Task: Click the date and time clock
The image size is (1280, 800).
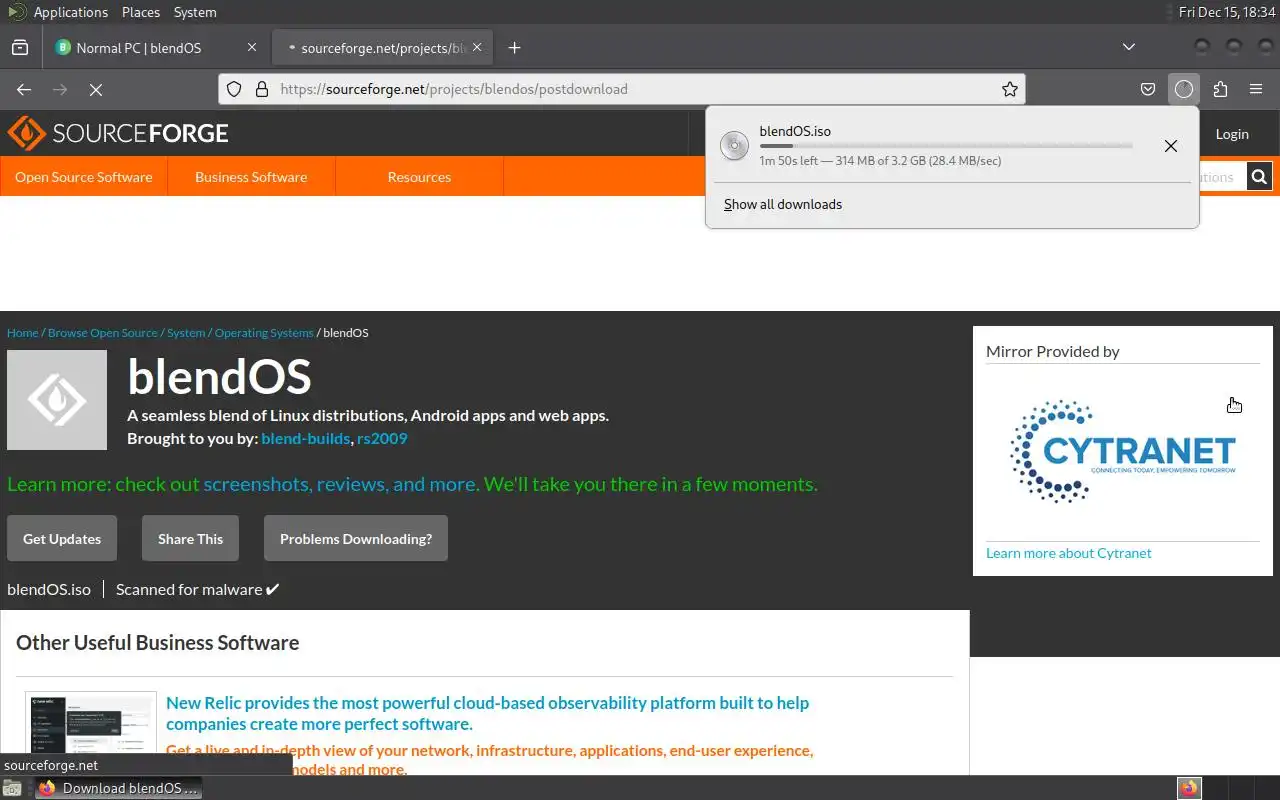Action: (x=1227, y=12)
